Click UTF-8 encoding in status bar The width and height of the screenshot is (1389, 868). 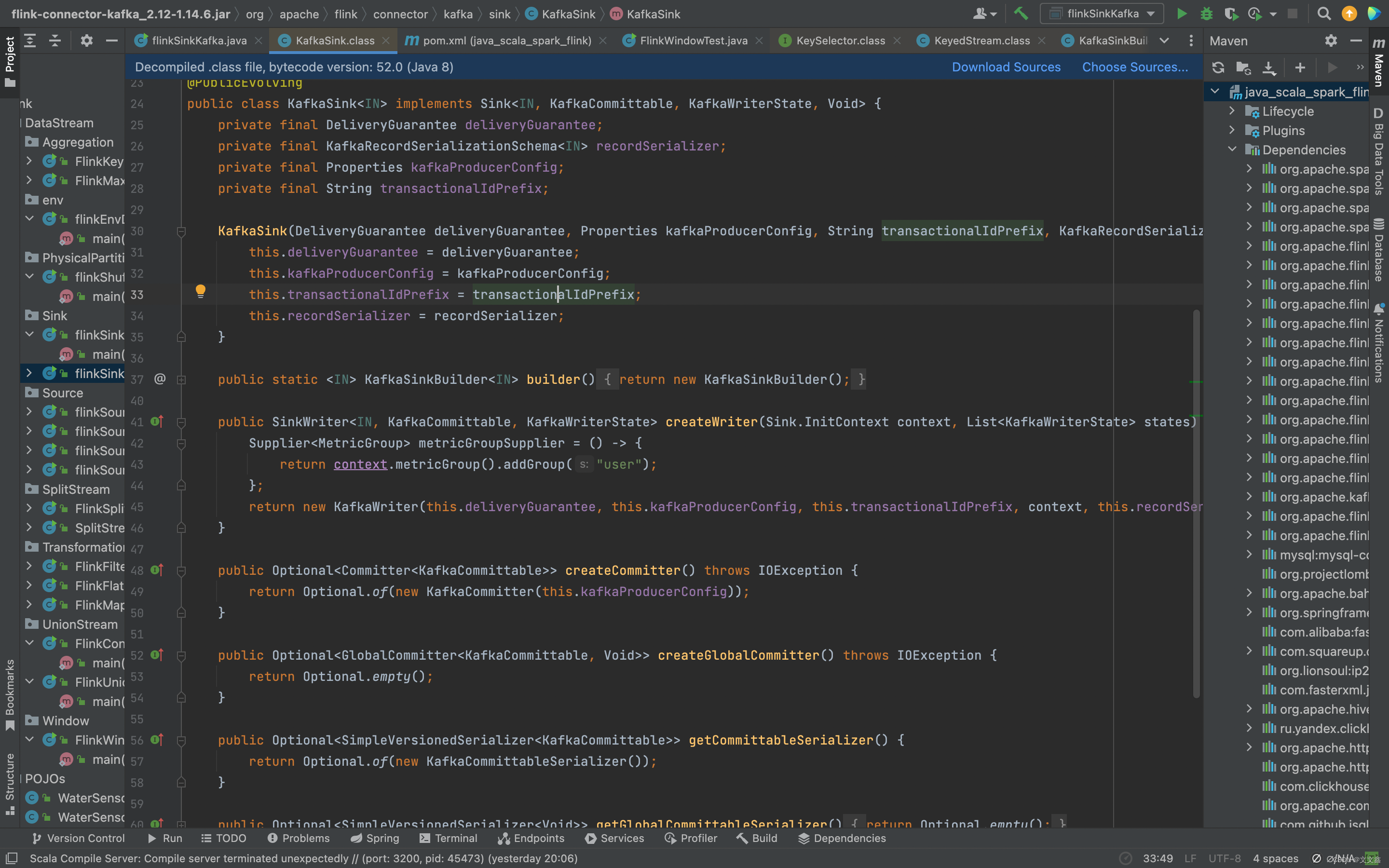pos(1224,858)
